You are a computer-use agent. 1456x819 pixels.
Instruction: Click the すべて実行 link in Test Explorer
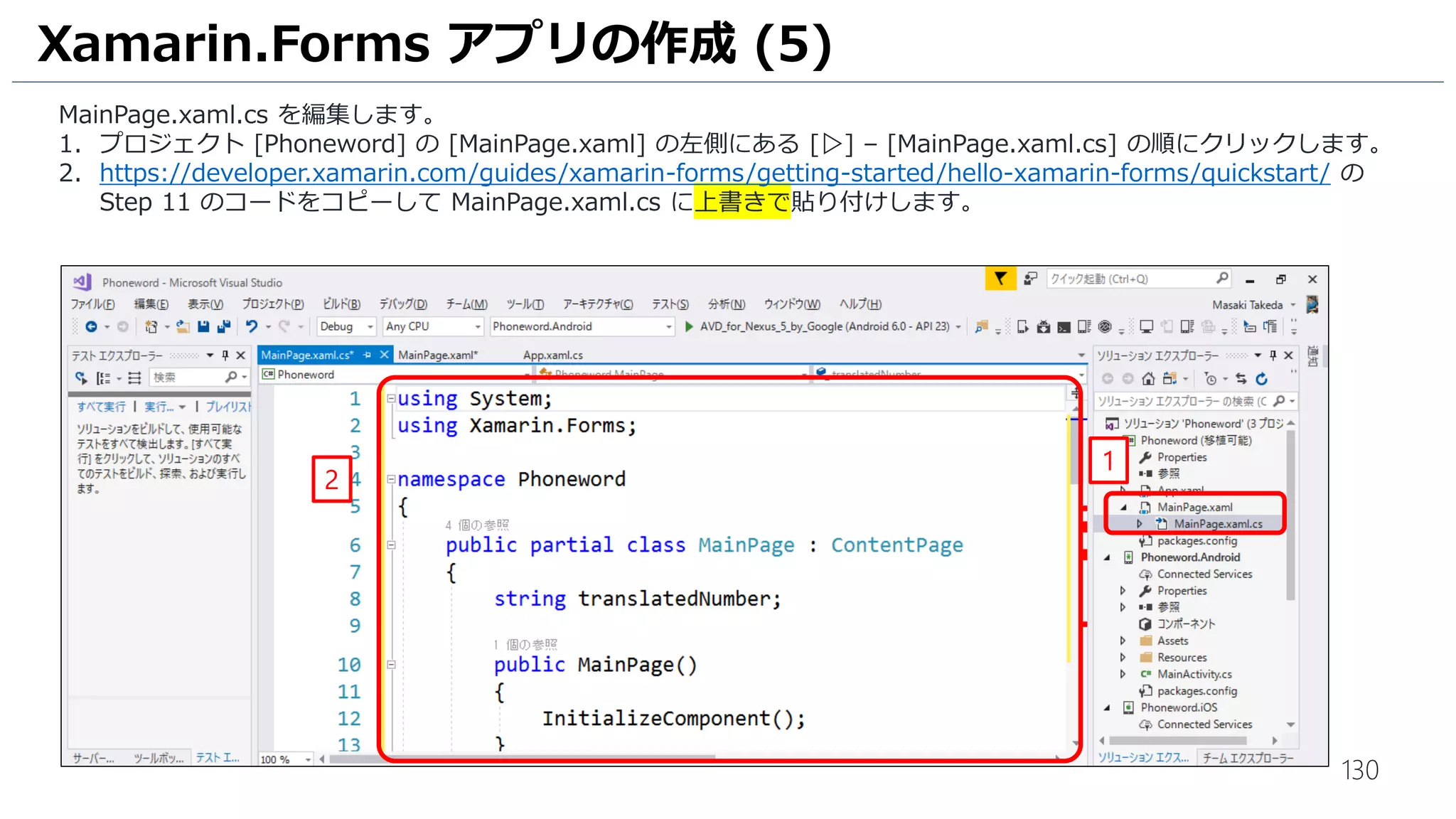pyautogui.click(x=101, y=407)
